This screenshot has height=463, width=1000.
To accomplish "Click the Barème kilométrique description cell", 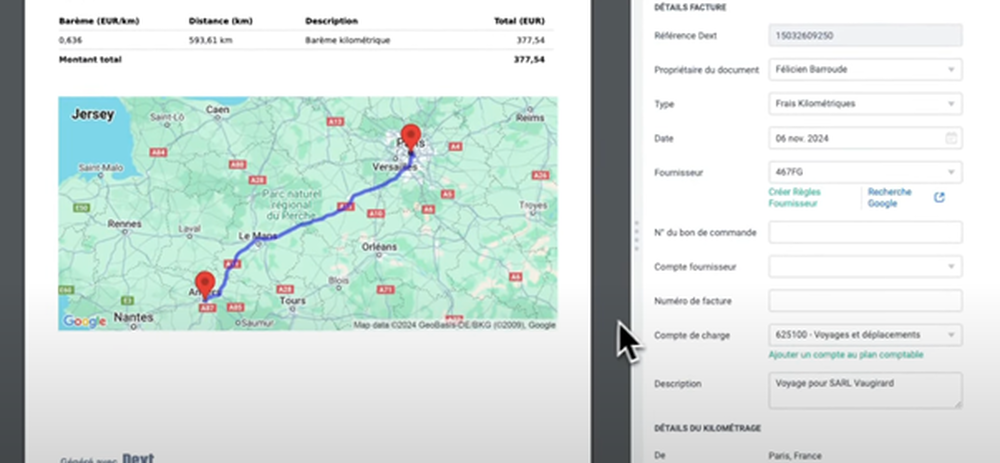I will (348, 40).
